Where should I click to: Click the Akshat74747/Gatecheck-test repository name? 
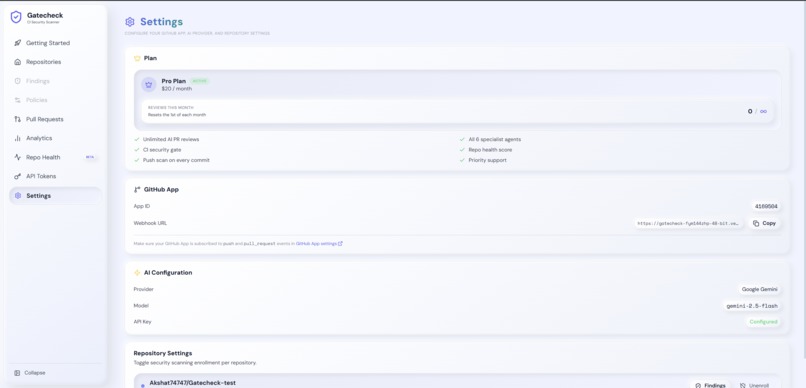tap(192, 383)
